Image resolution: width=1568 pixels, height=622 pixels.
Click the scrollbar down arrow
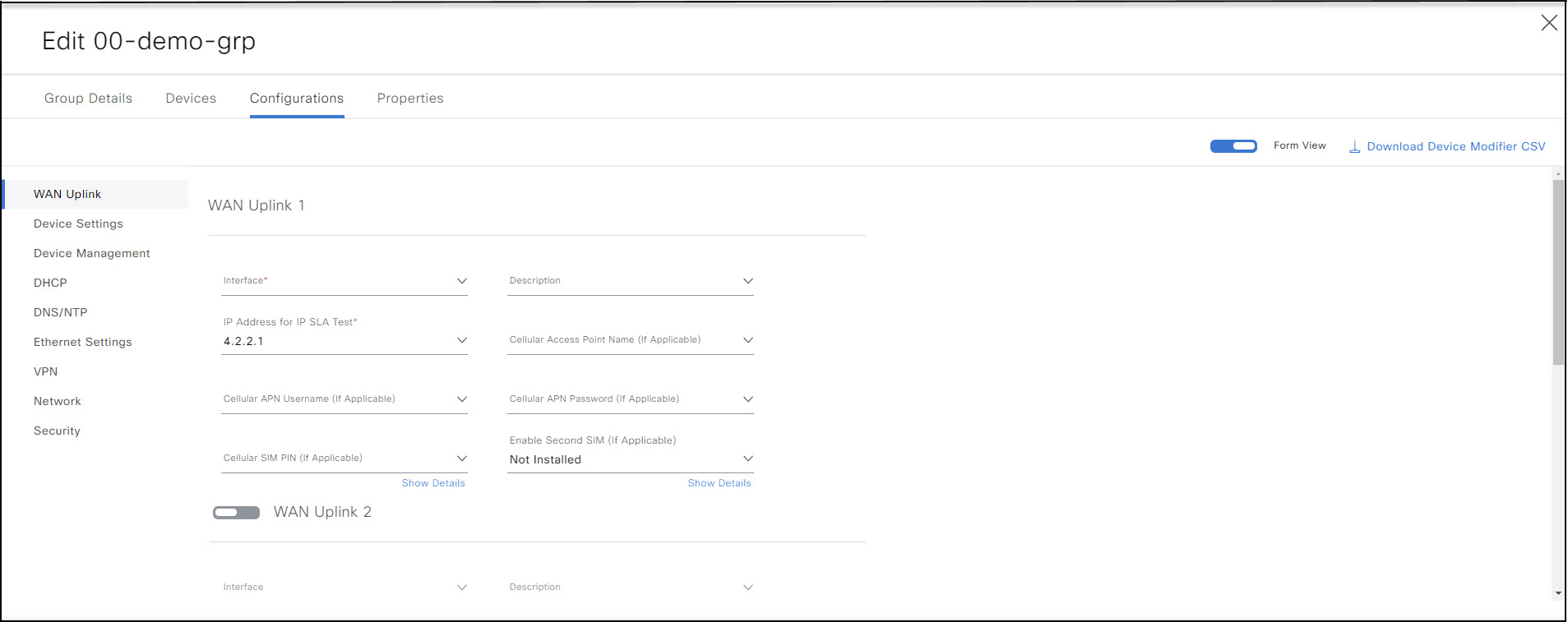click(x=1558, y=593)
